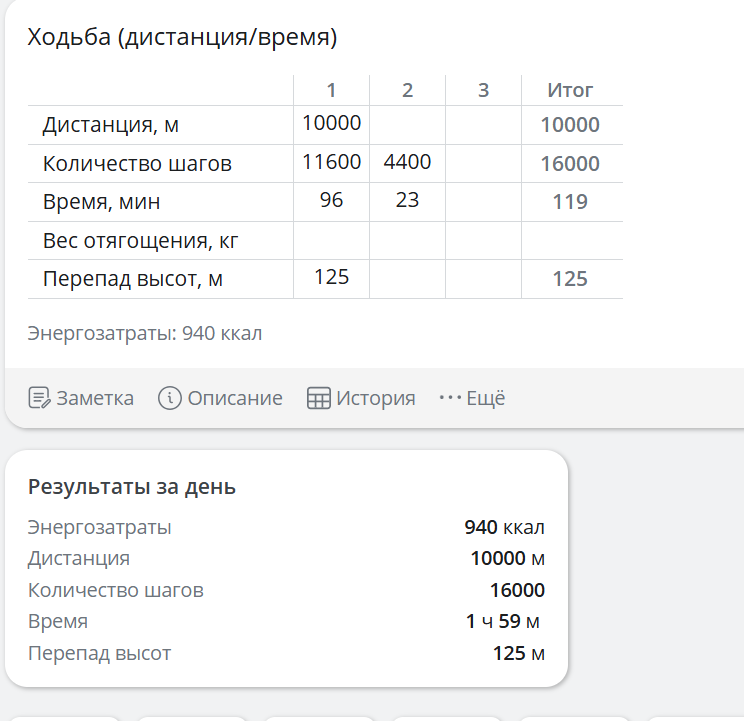
Task: Click the 16000 daily steps value
Action: (x=517, y=591)
